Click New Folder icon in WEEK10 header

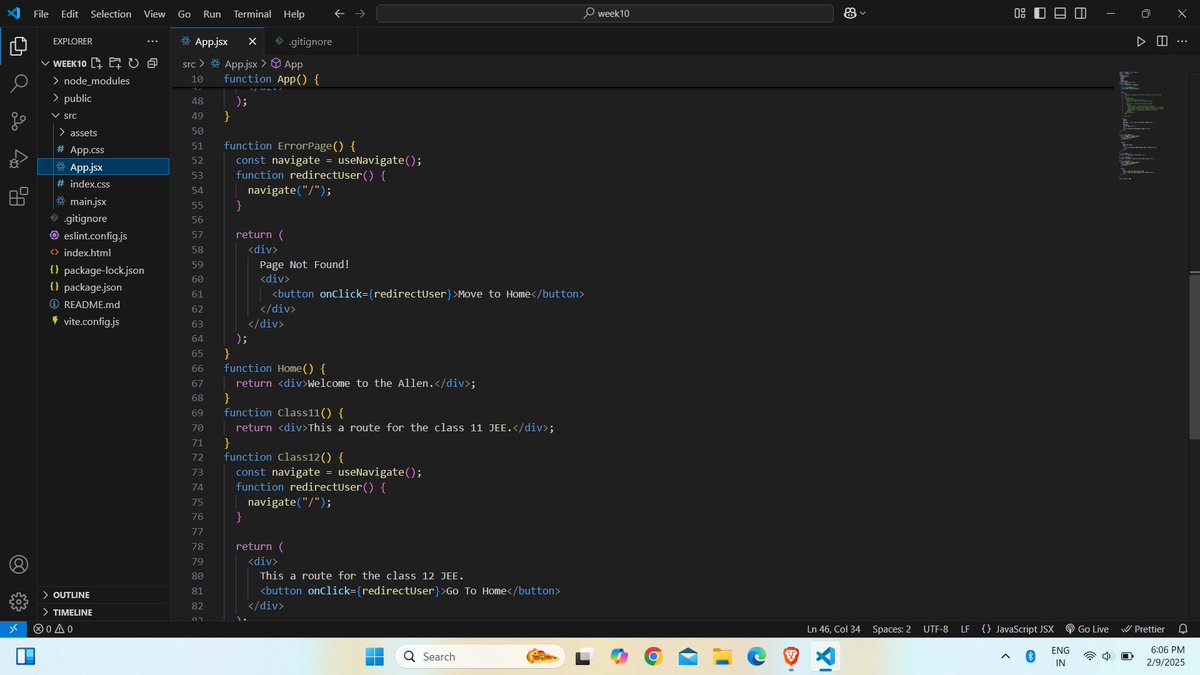pyautogui.click(x=115, y=63)
